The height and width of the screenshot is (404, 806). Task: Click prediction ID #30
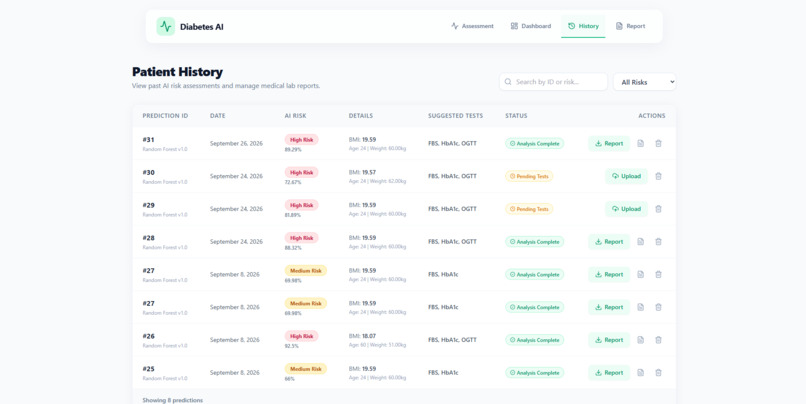click(148, 172)
